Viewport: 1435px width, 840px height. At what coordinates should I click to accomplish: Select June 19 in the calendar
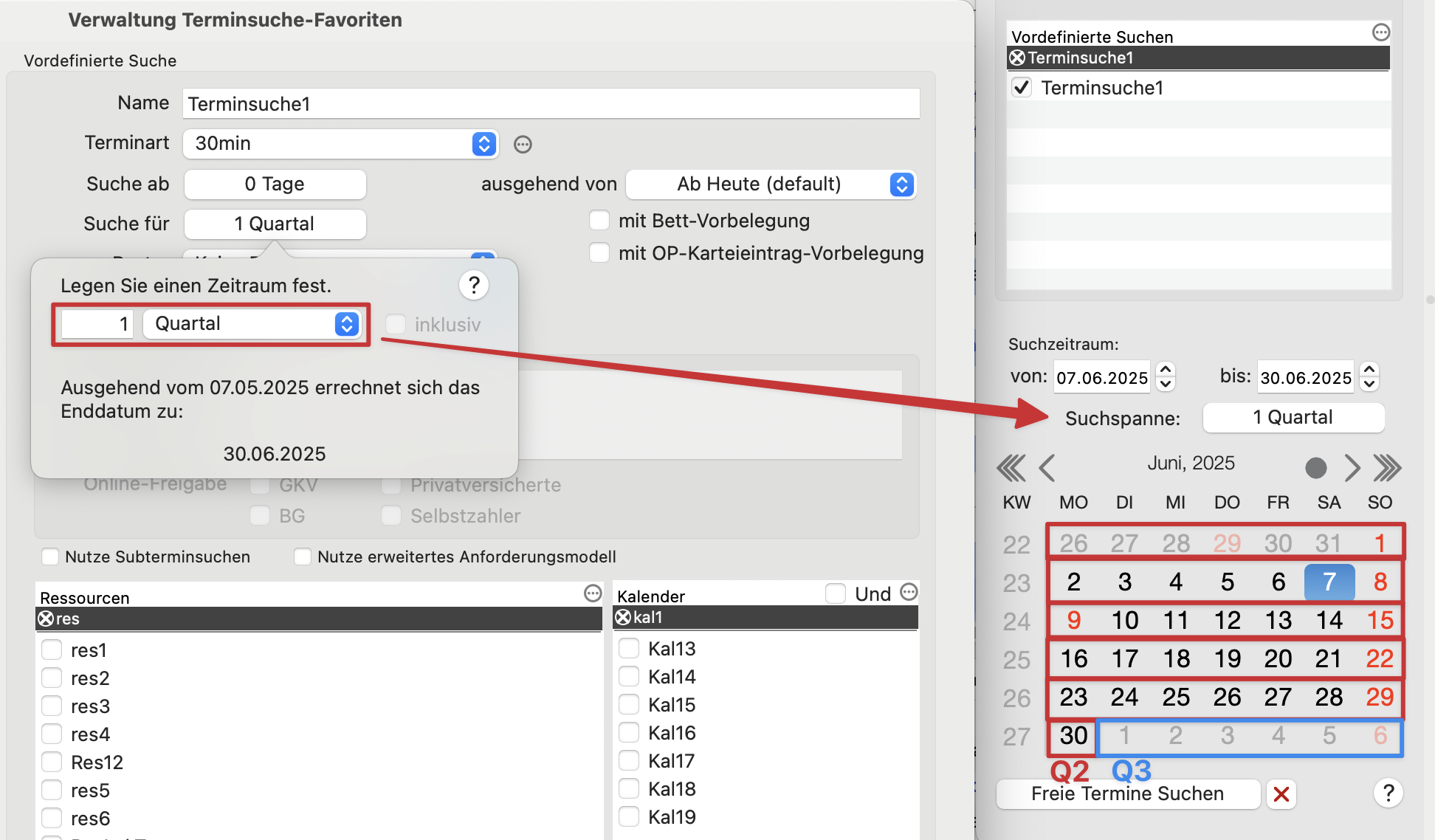click(1227, 659)
